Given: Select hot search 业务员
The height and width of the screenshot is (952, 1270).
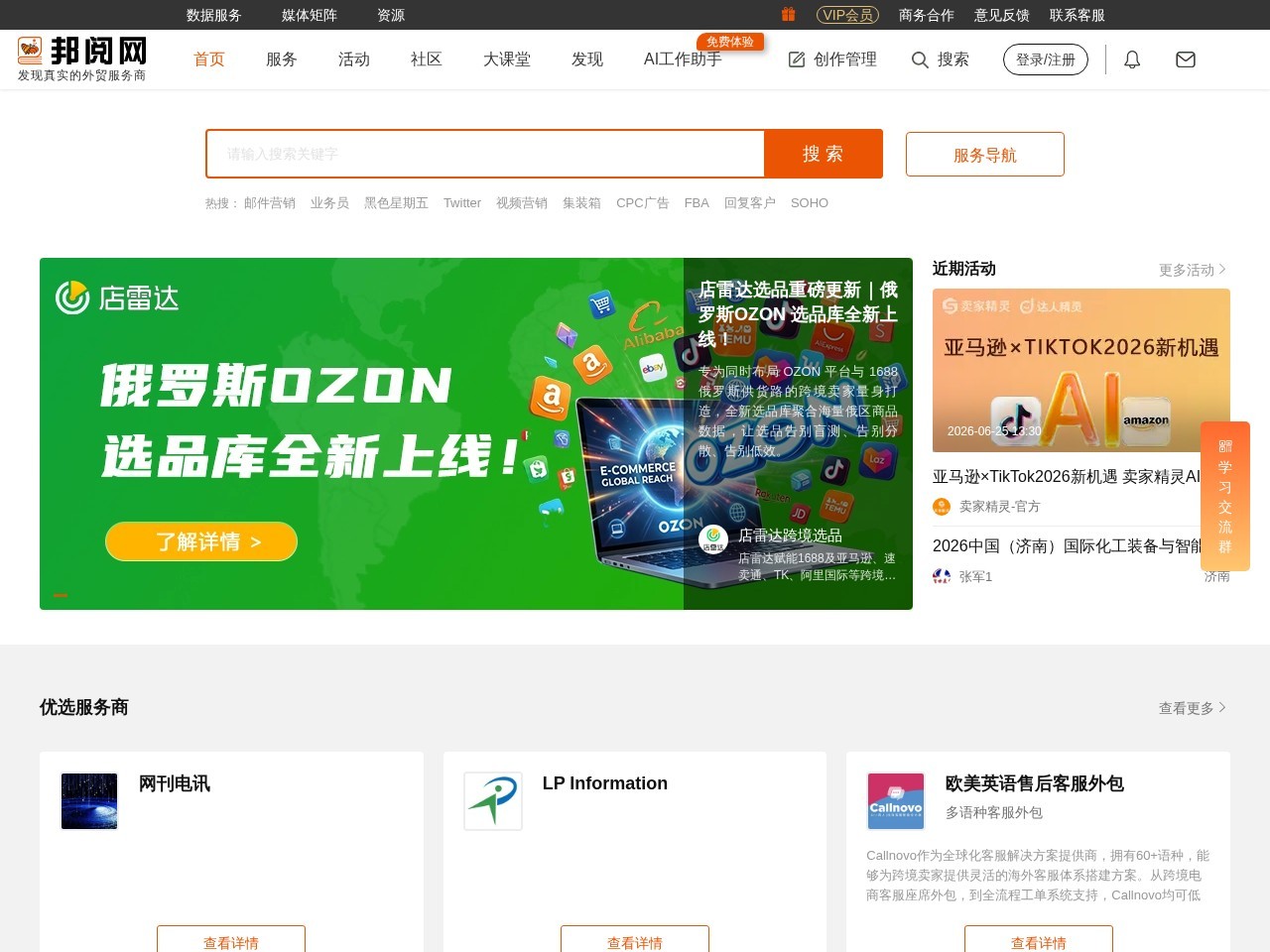Looking at the screenshot, I should coord(329,203).
